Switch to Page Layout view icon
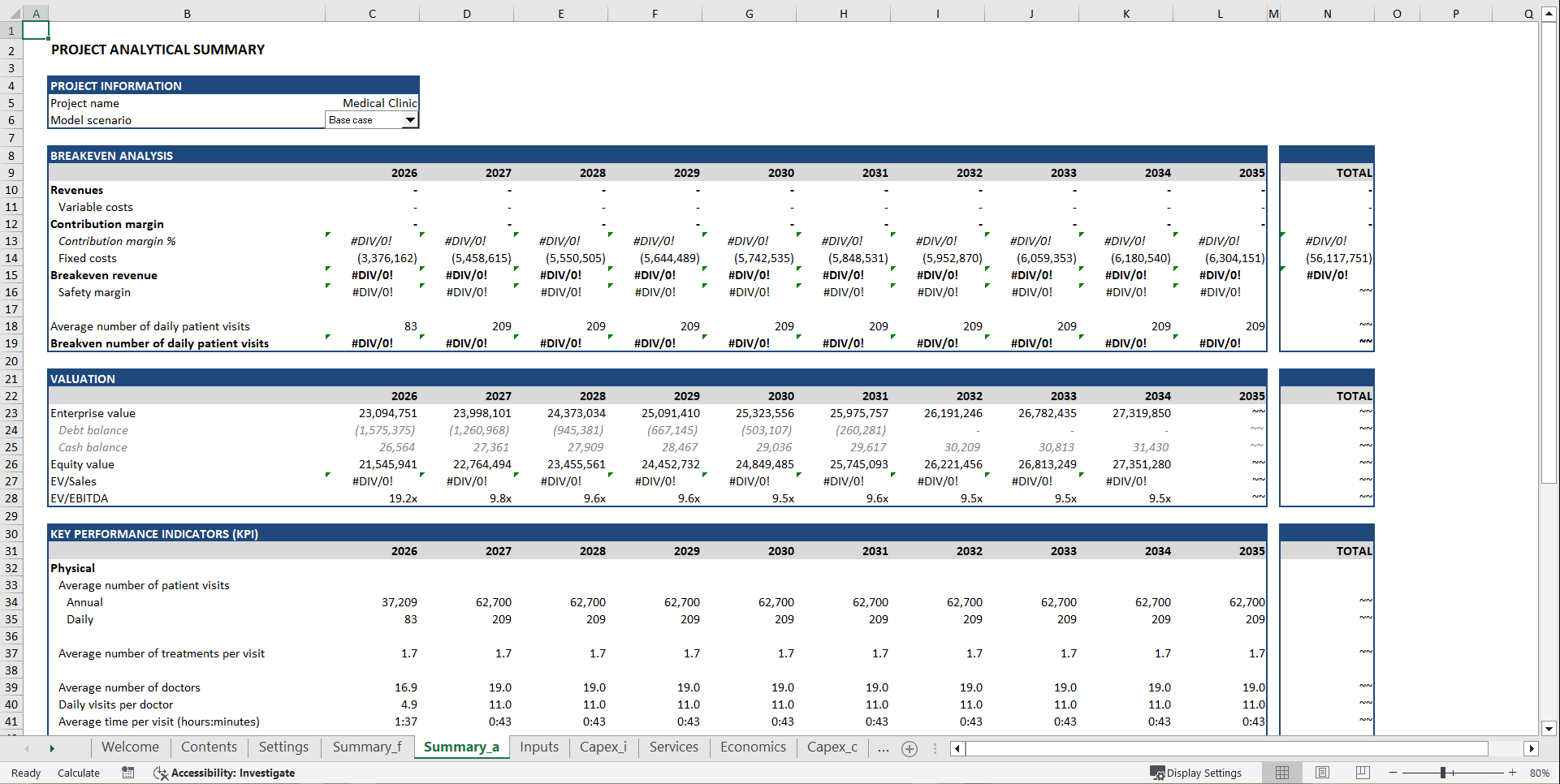Image resolution: width=1560 pixels, height=784 pixels. click(1322, 773)
